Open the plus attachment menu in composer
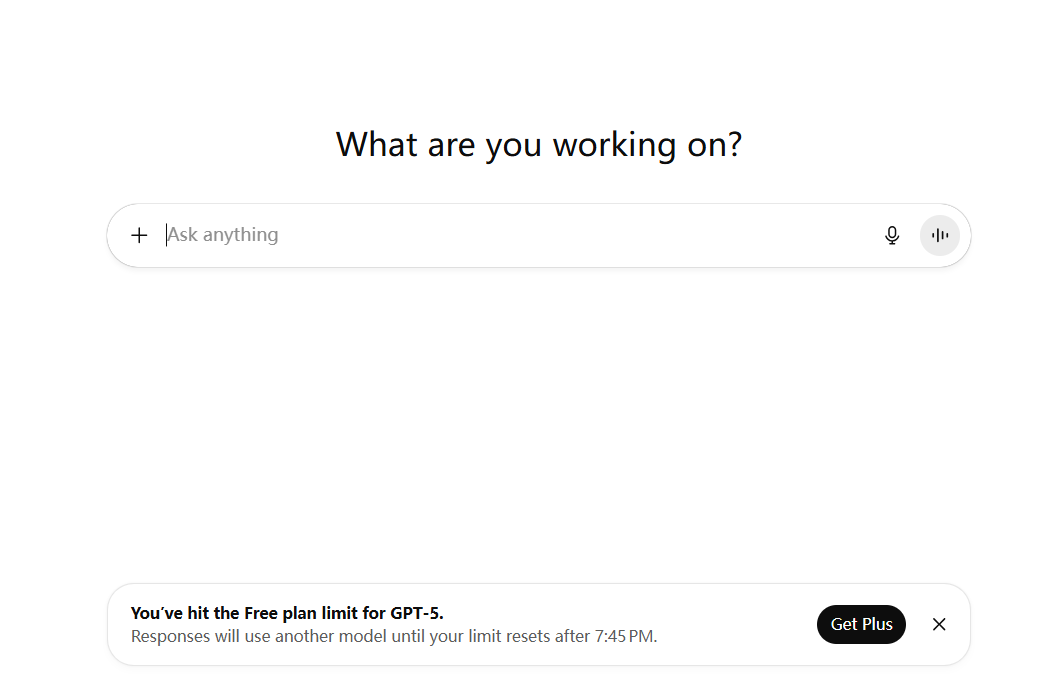The width and height of the screenshot is (1041, 683). [x=139, y=236]
